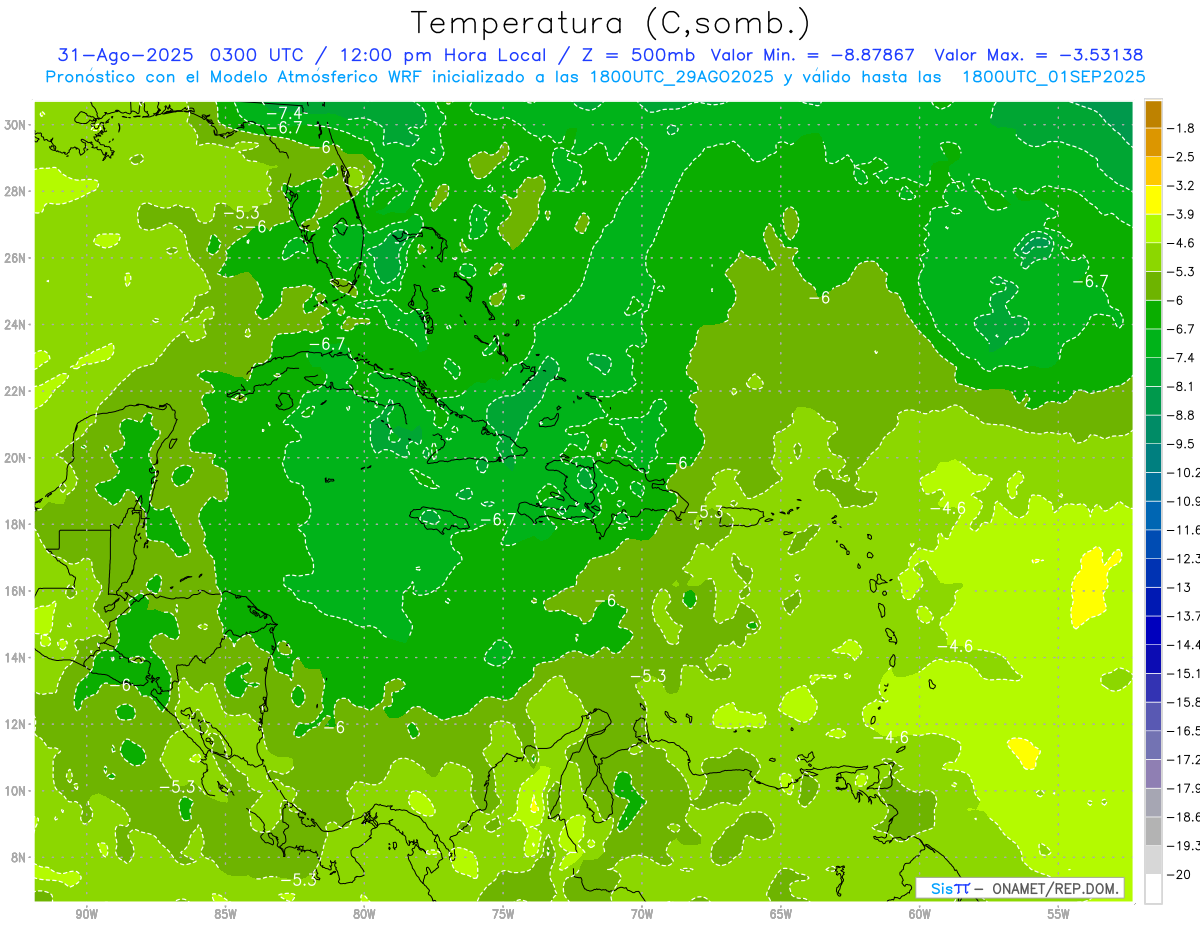Select the "Valor Min. = -8.87867" text
1200x927 pixels.
click(812, 55)
